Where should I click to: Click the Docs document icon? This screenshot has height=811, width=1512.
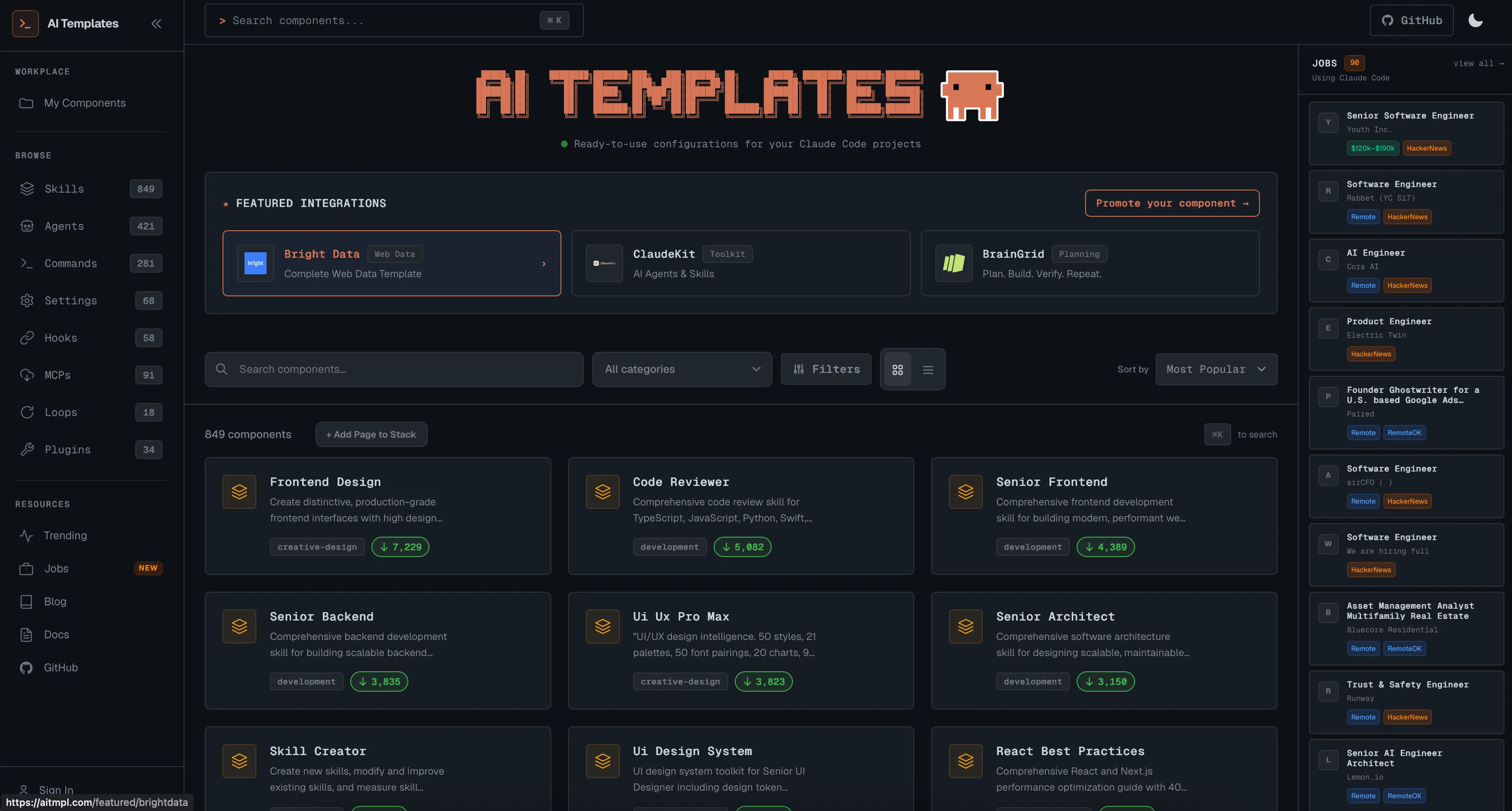point(26,634)
